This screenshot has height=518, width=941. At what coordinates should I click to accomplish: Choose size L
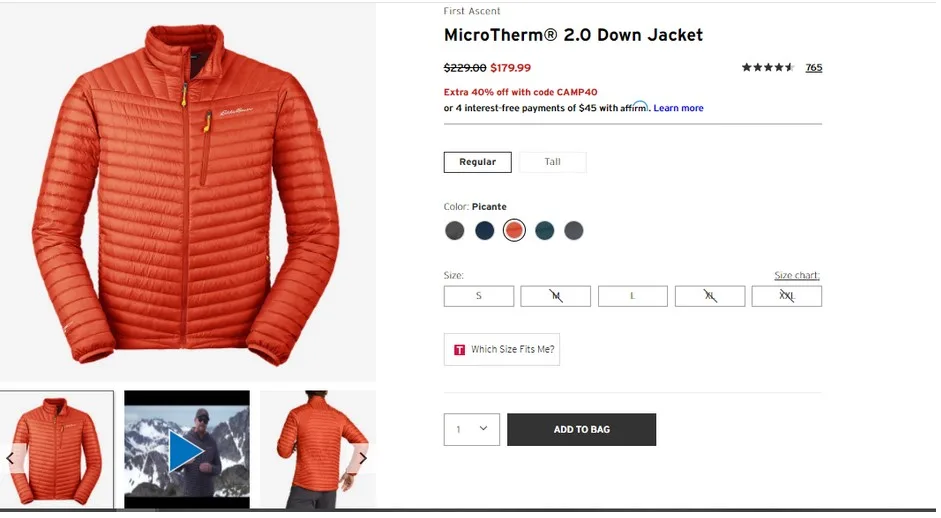click(633, 296)
